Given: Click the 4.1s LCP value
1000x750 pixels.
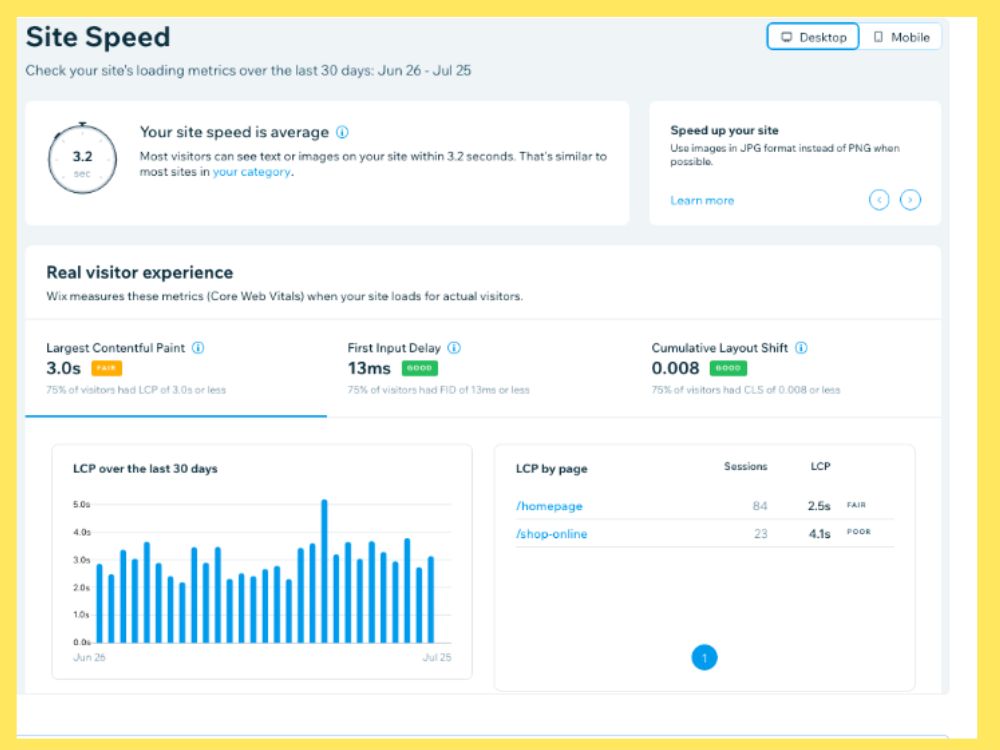Looking at the screenshot, I should pyautogui.click(x=820, y=534).
